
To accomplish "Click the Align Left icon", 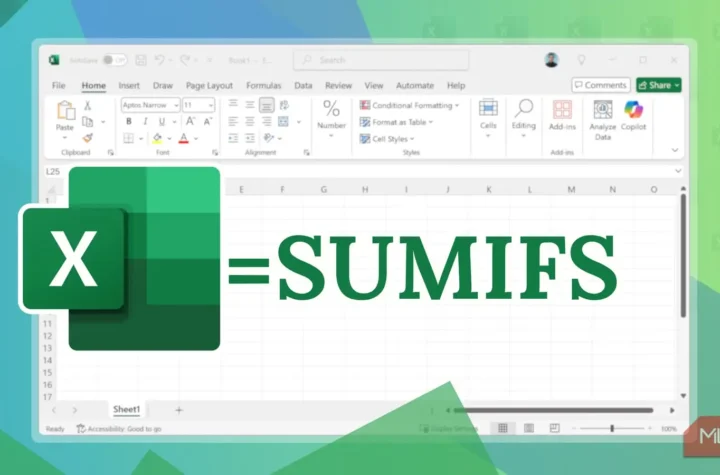I will point(233,121).
